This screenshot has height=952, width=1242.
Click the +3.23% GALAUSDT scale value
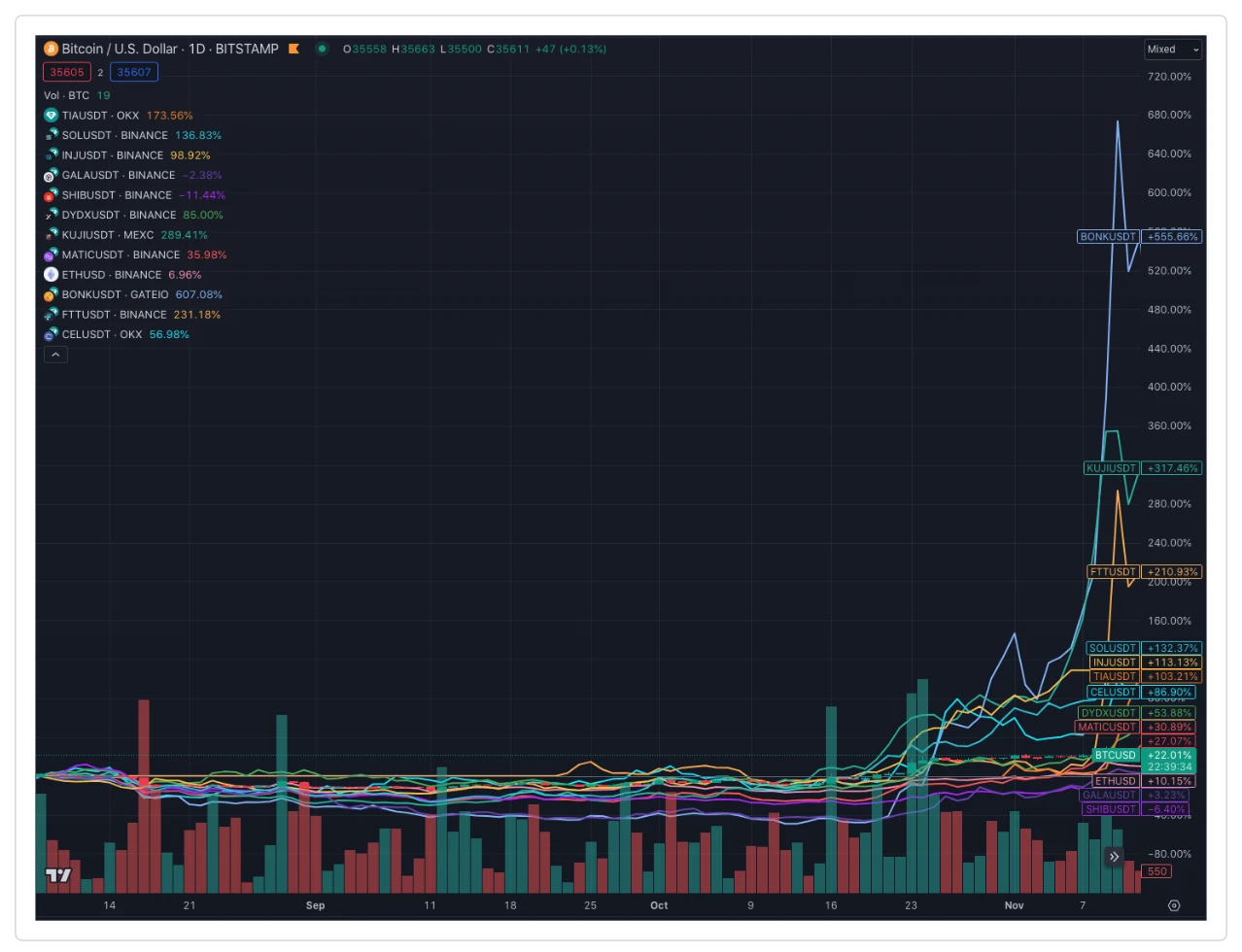(x=1166, y=795)
